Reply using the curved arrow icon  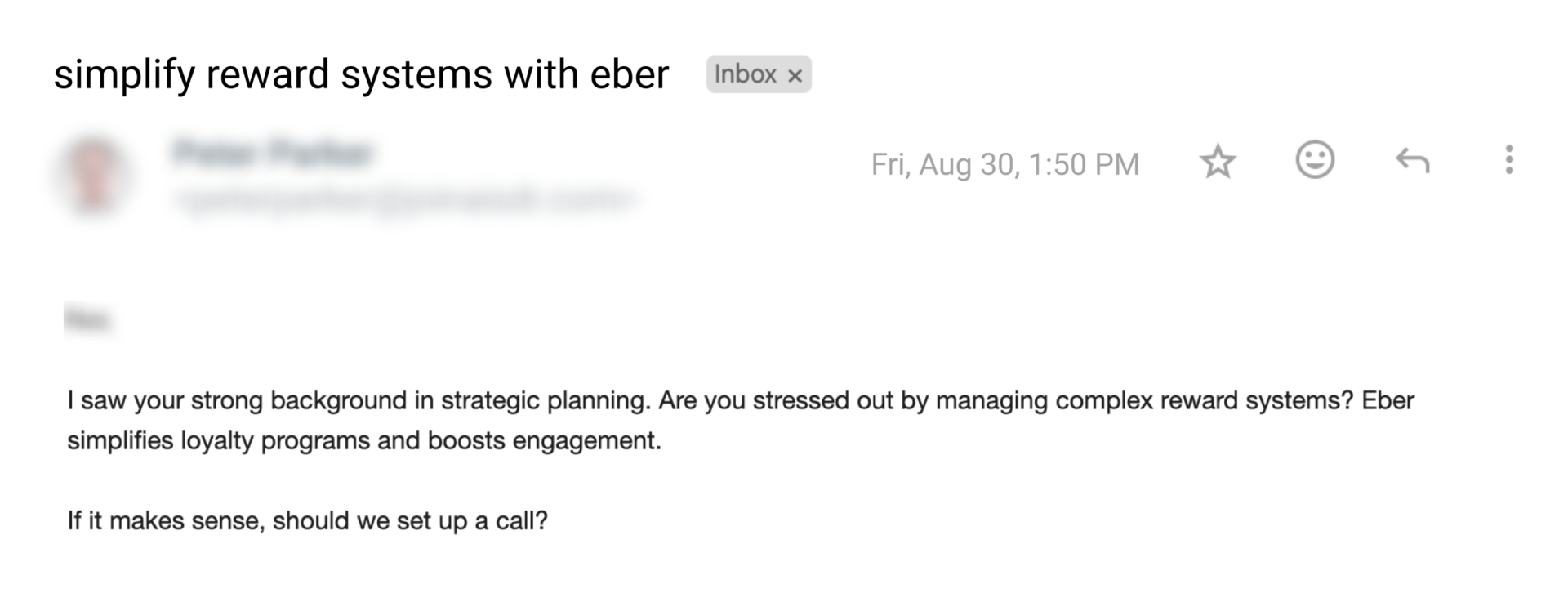click(x=1412, y=161)
